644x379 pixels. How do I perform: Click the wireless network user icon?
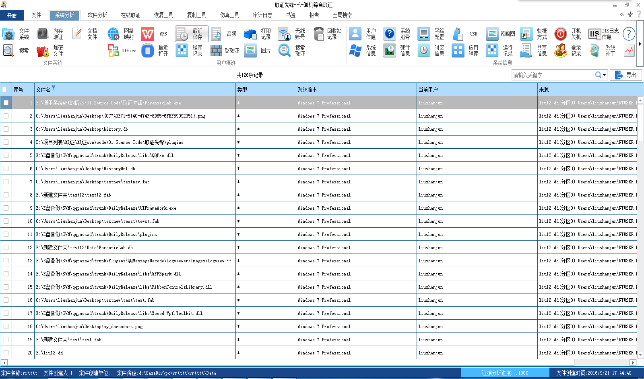(284, 34)
